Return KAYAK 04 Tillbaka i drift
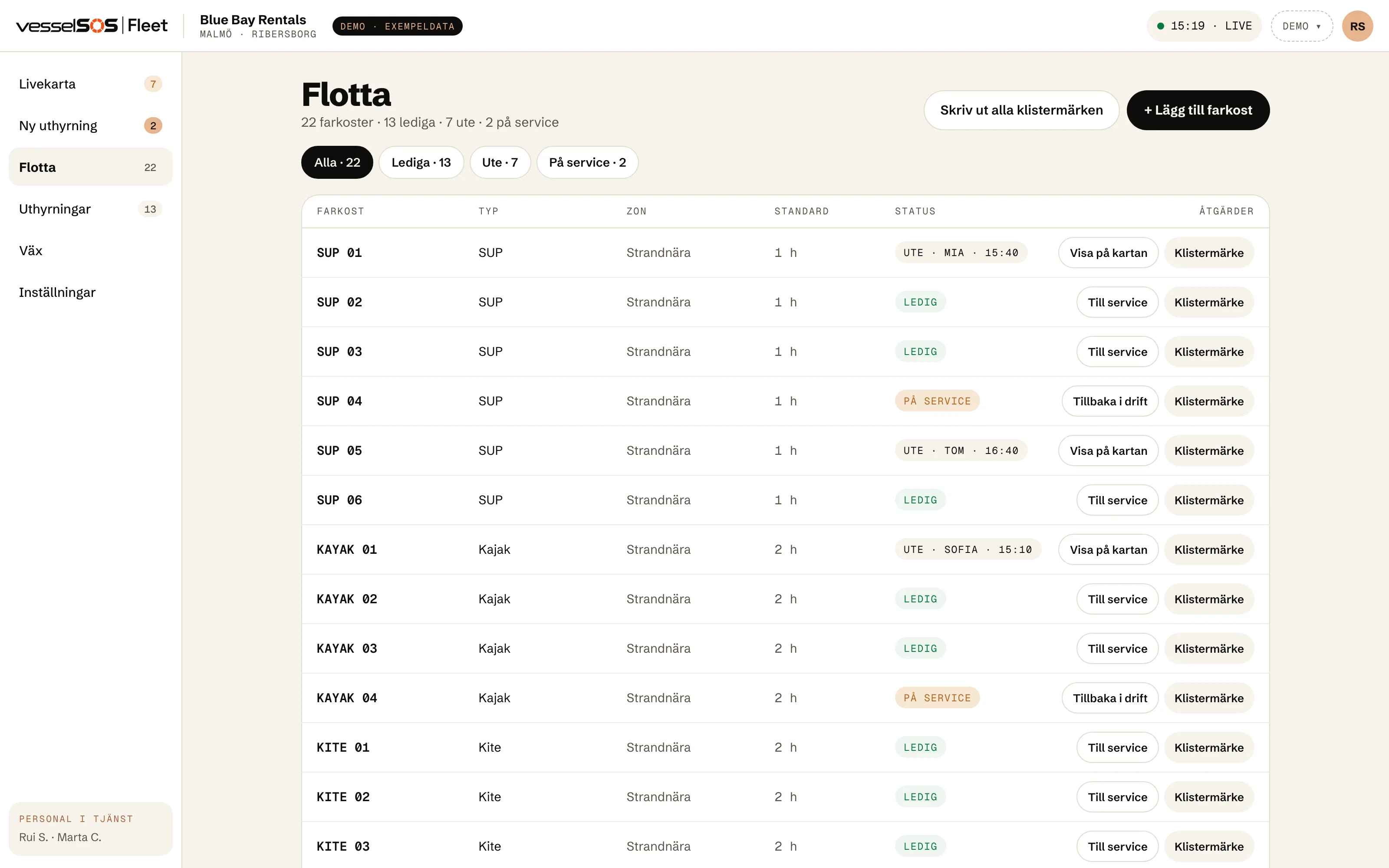The width and height of the screenshot is (1389, 868). (1110, 698)
